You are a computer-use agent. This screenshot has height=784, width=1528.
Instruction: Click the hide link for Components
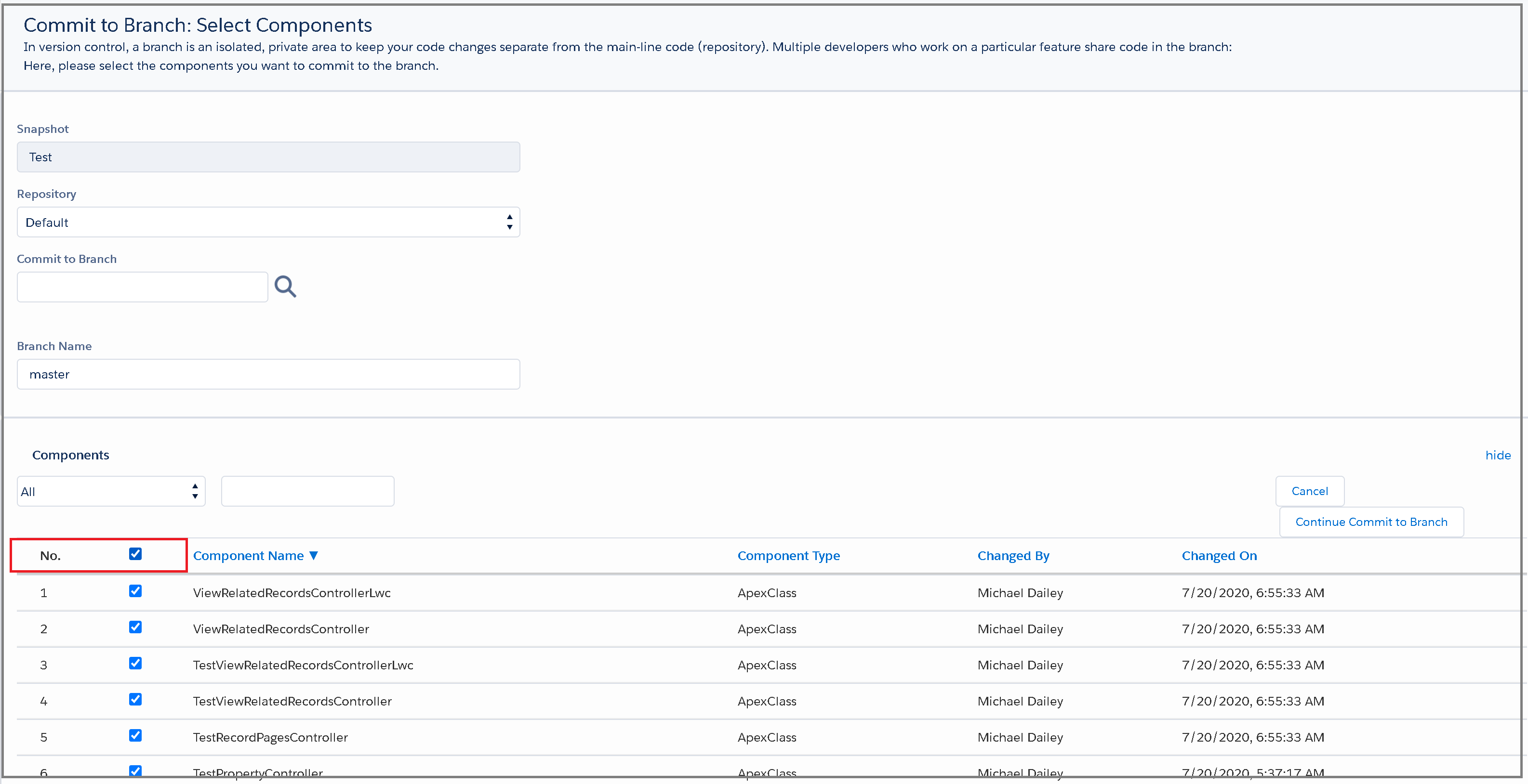pos(1498,455)
